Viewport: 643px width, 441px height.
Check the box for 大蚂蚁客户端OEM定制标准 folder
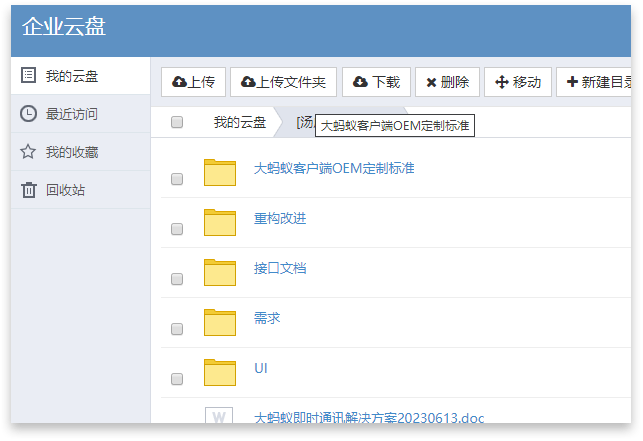click(x=177, y=179)
